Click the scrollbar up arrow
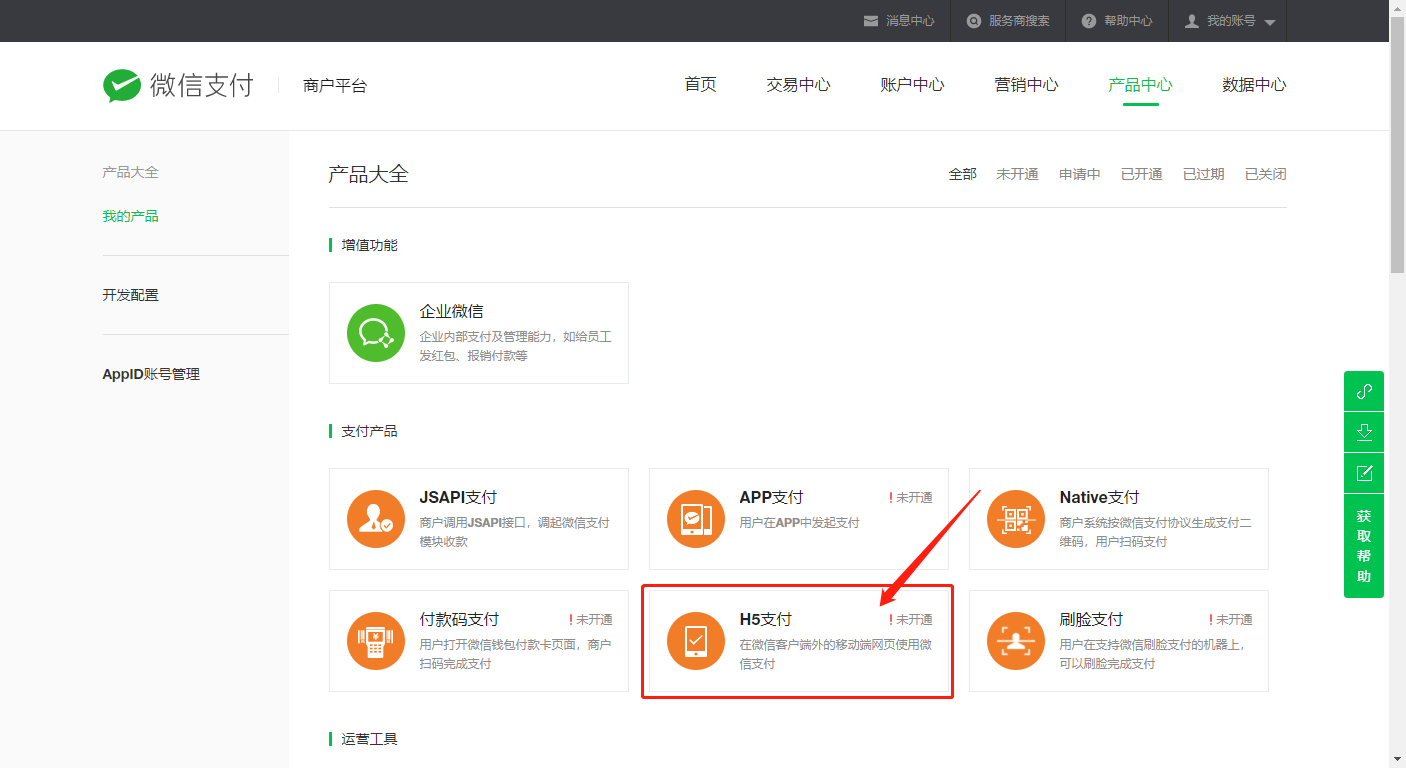Screen dimensions: 1406x768 click(x=1398, y=8)
